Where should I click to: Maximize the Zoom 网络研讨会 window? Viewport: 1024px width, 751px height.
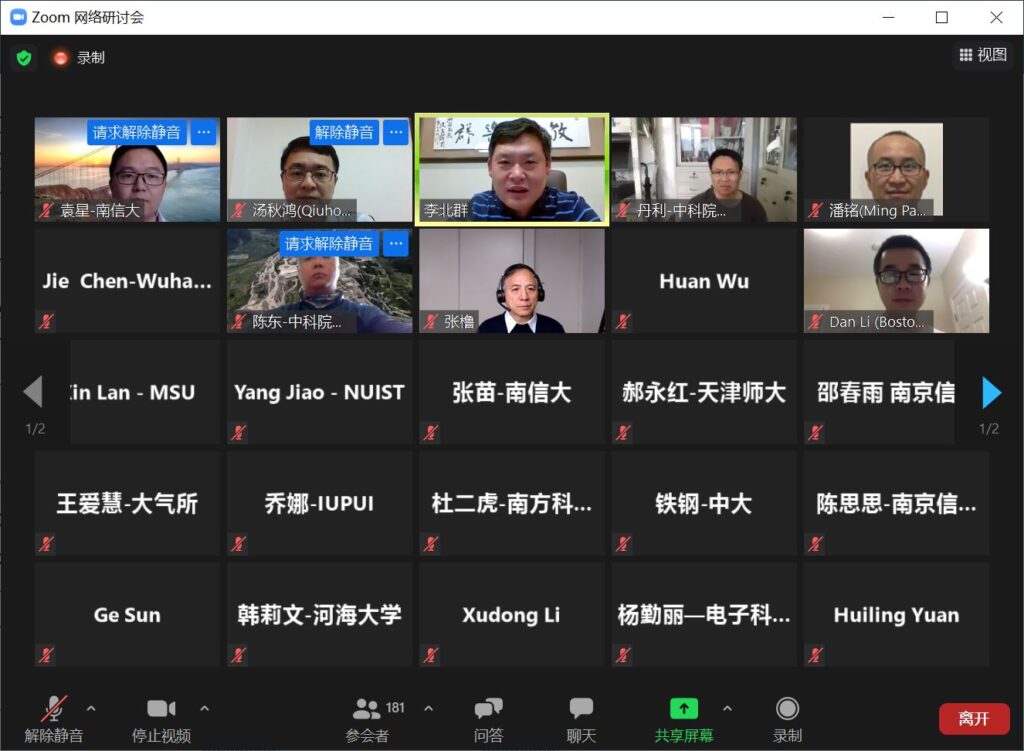point(942,17)
